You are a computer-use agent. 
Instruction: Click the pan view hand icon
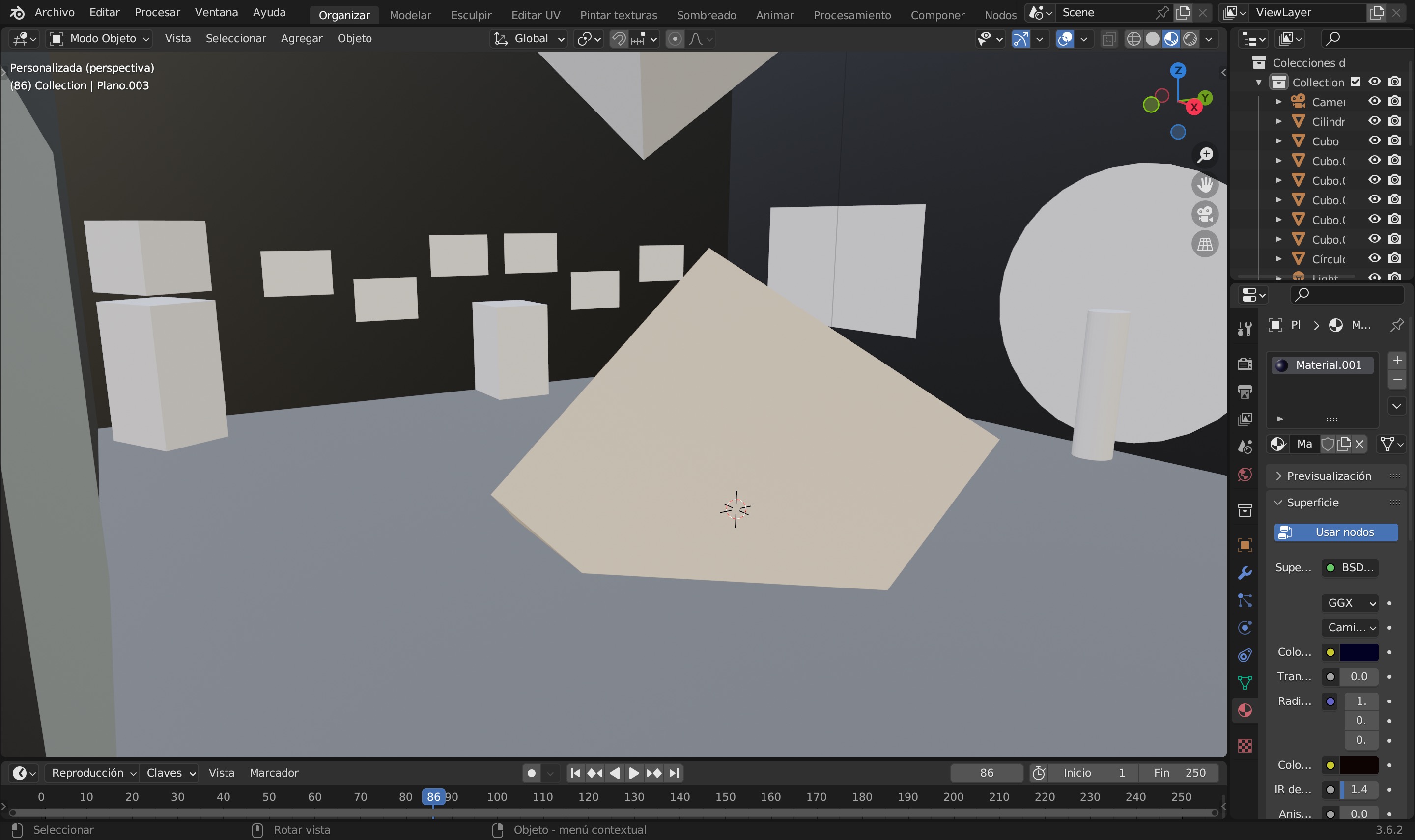pos(1204,185)
